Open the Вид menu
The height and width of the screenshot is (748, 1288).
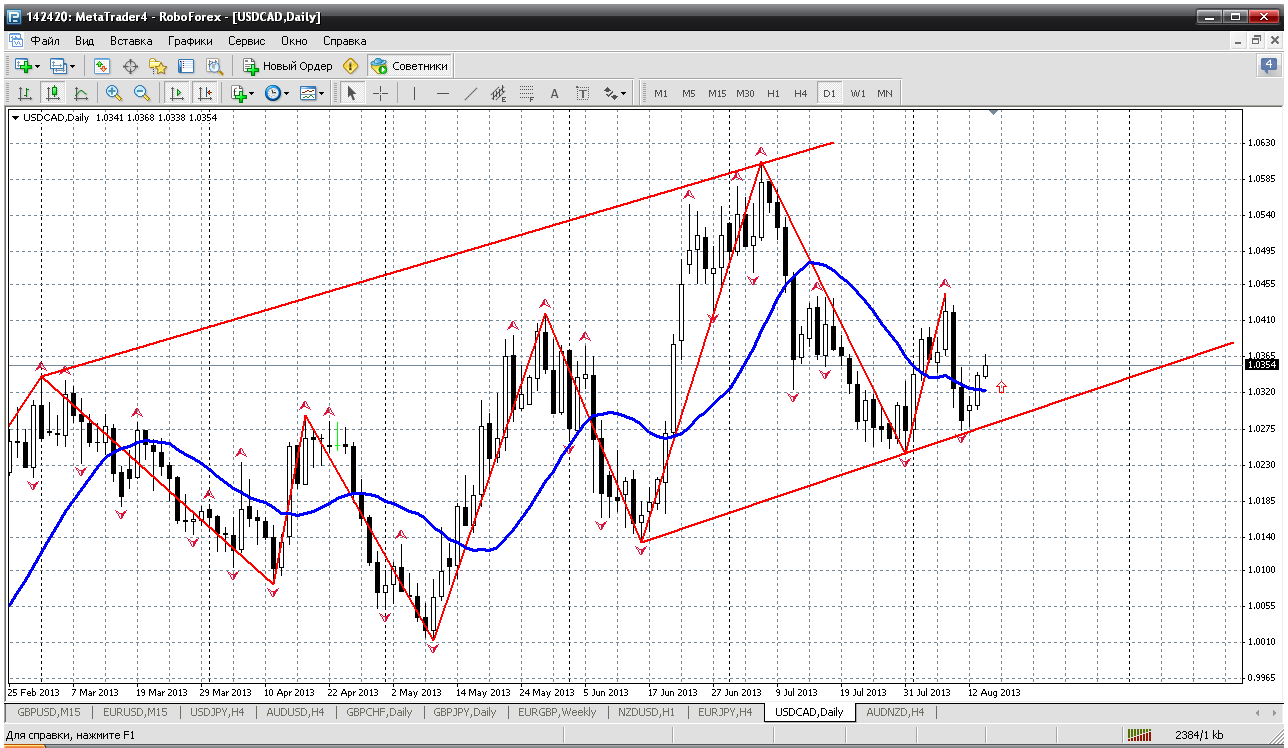85,41
